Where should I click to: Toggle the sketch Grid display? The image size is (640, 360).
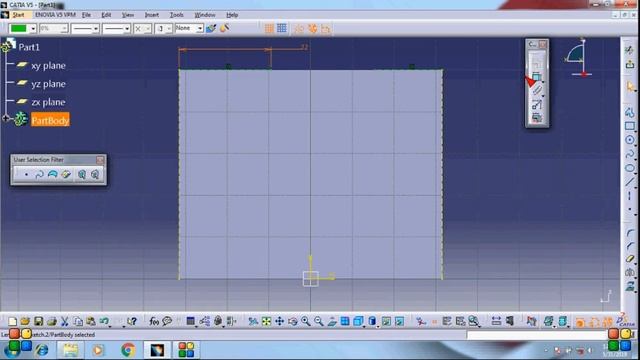pyautogui.click(x=269, y=28)
